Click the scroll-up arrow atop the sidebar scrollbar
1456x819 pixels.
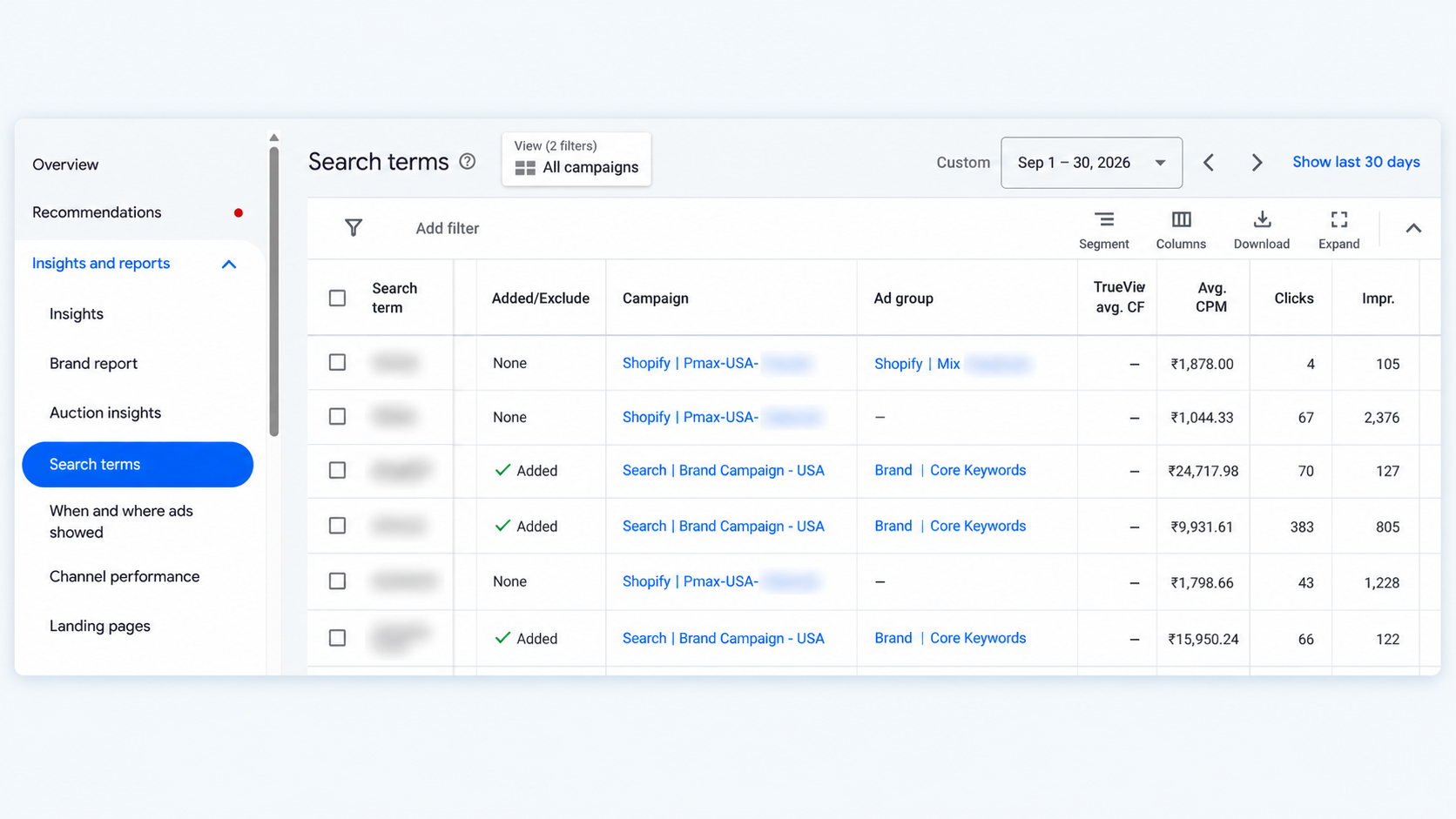[274, 138]
